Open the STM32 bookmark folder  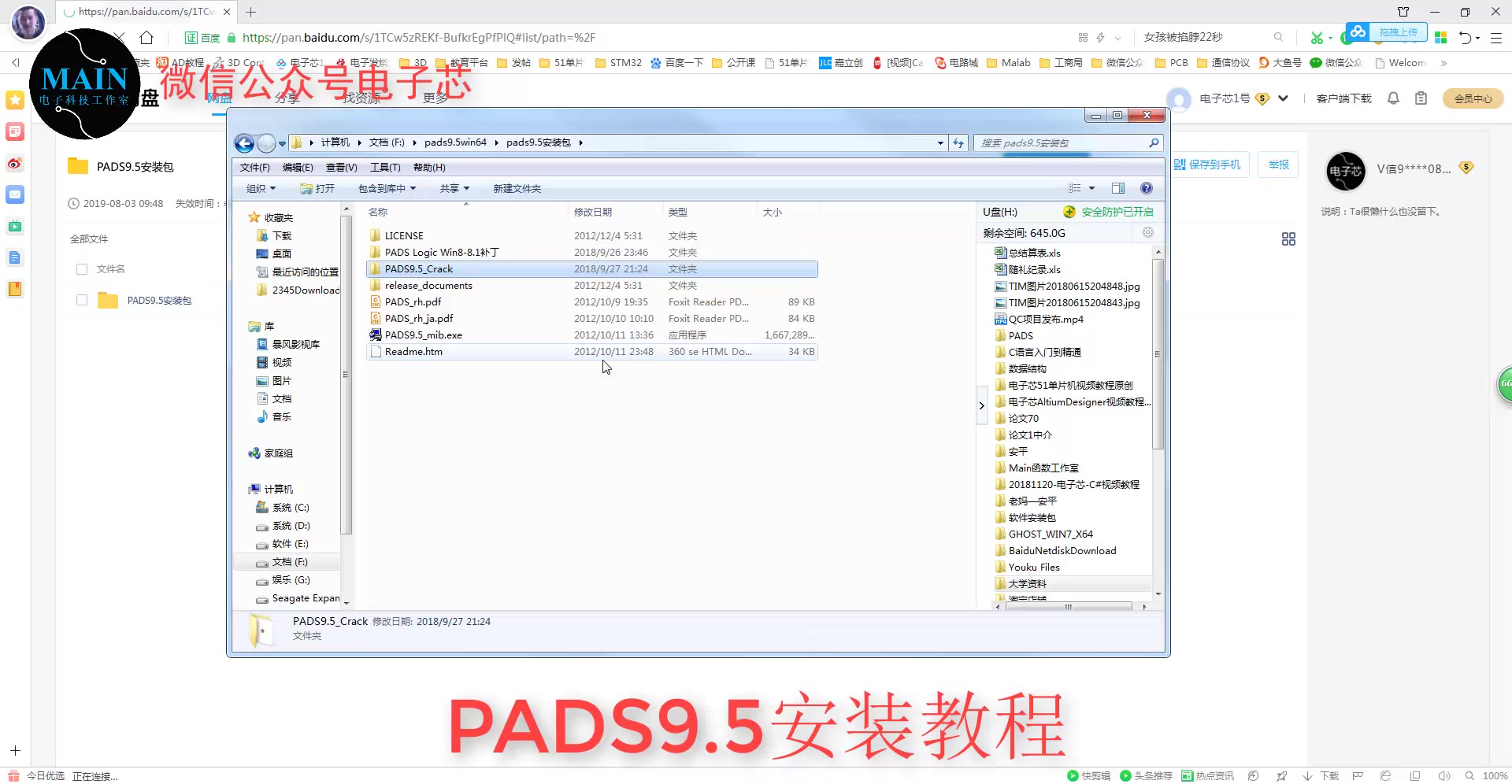pyautogui.click(x=618, y=63)
